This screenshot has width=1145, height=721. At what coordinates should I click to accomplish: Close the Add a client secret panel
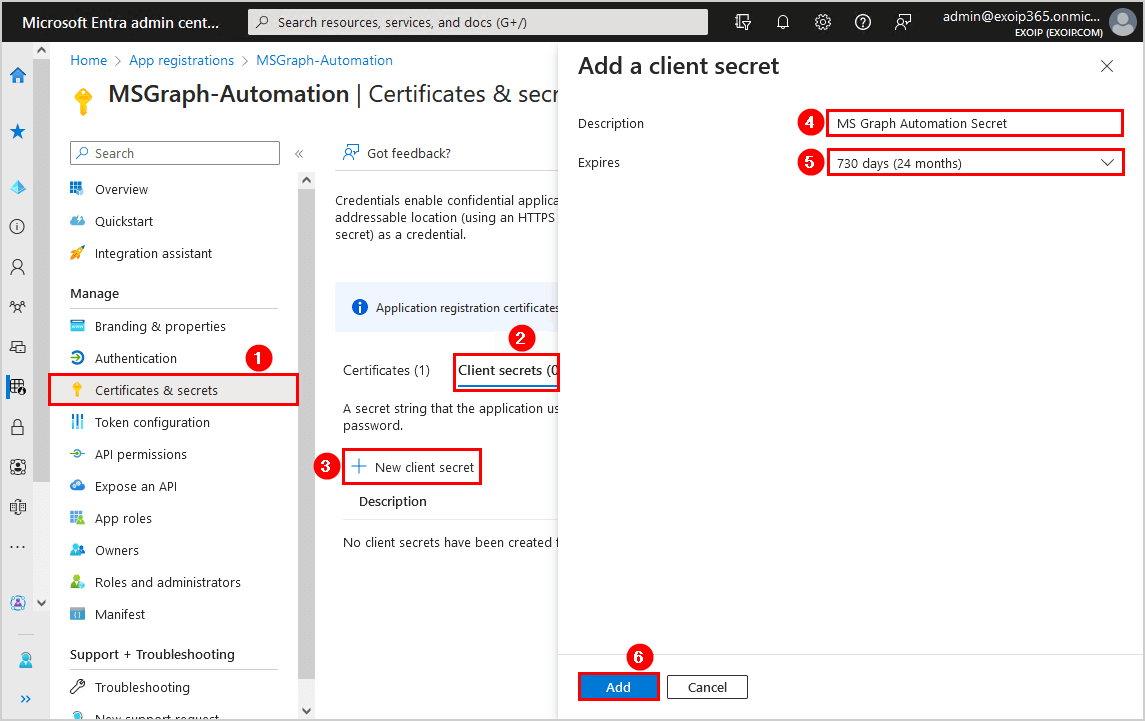point(1107,66)
